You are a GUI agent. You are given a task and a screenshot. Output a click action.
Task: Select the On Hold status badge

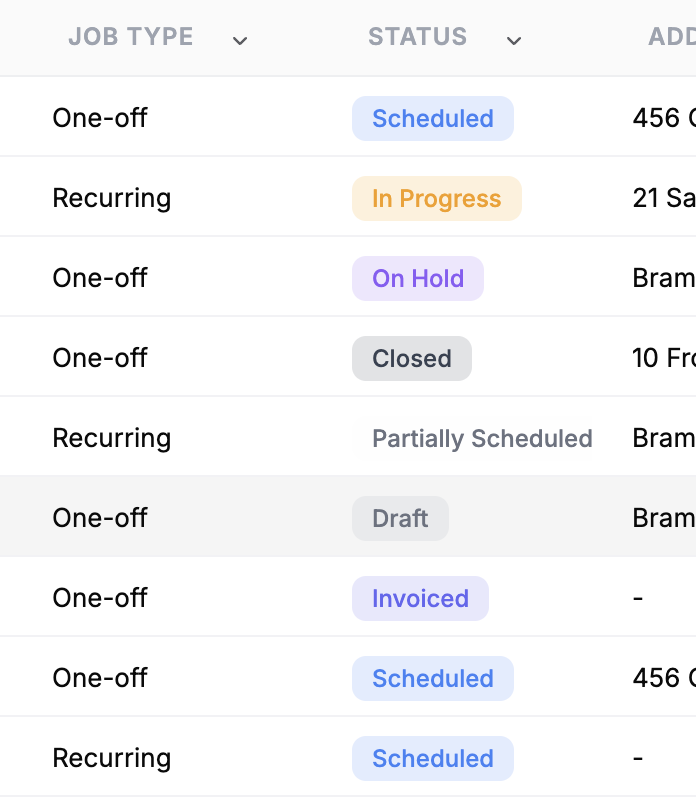click(418, 279)
